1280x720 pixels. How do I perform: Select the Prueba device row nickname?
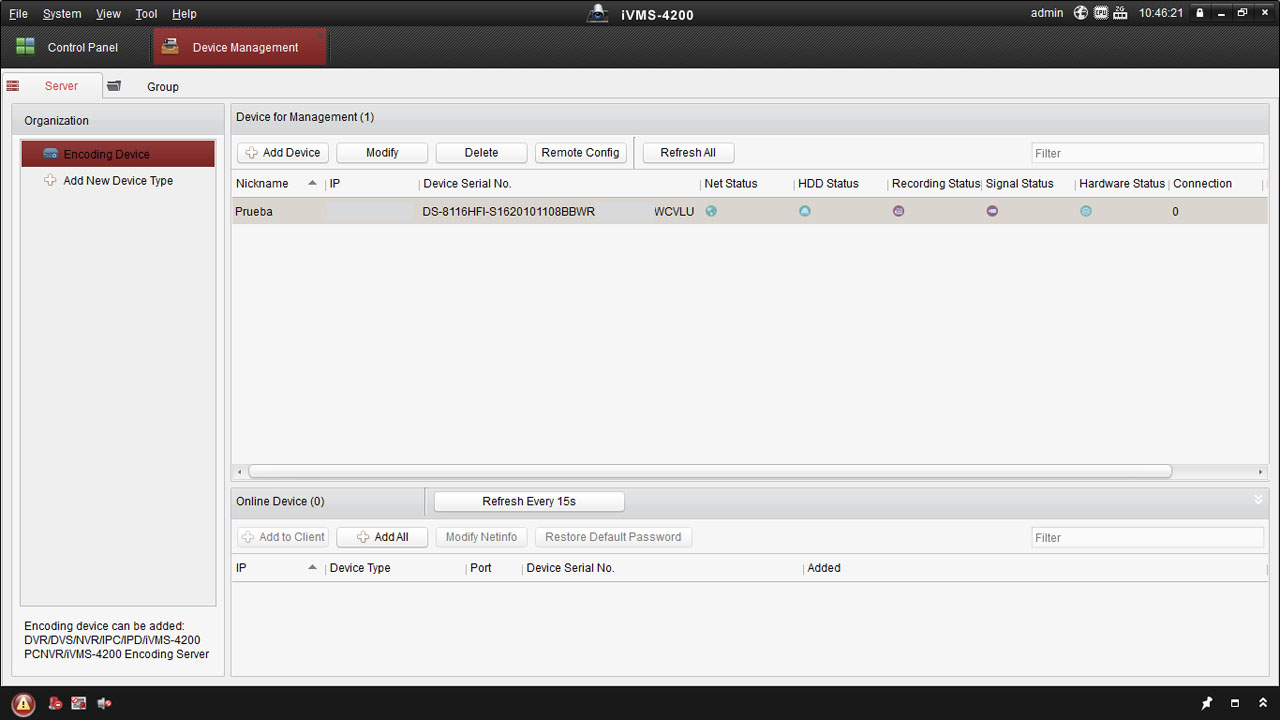coord(254,212)
